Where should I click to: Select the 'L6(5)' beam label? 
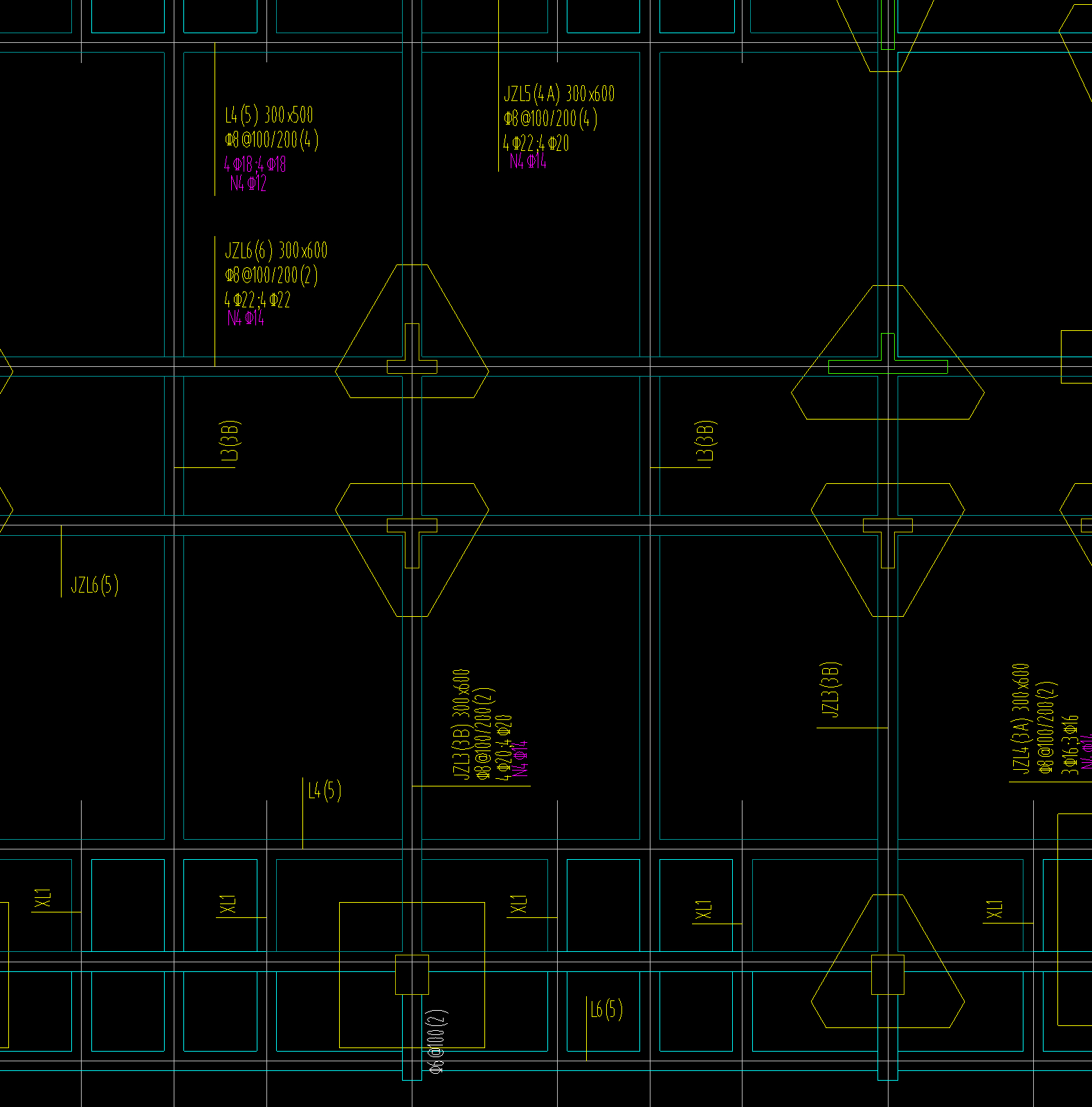pyautogui.click(x=606, y=1010)
